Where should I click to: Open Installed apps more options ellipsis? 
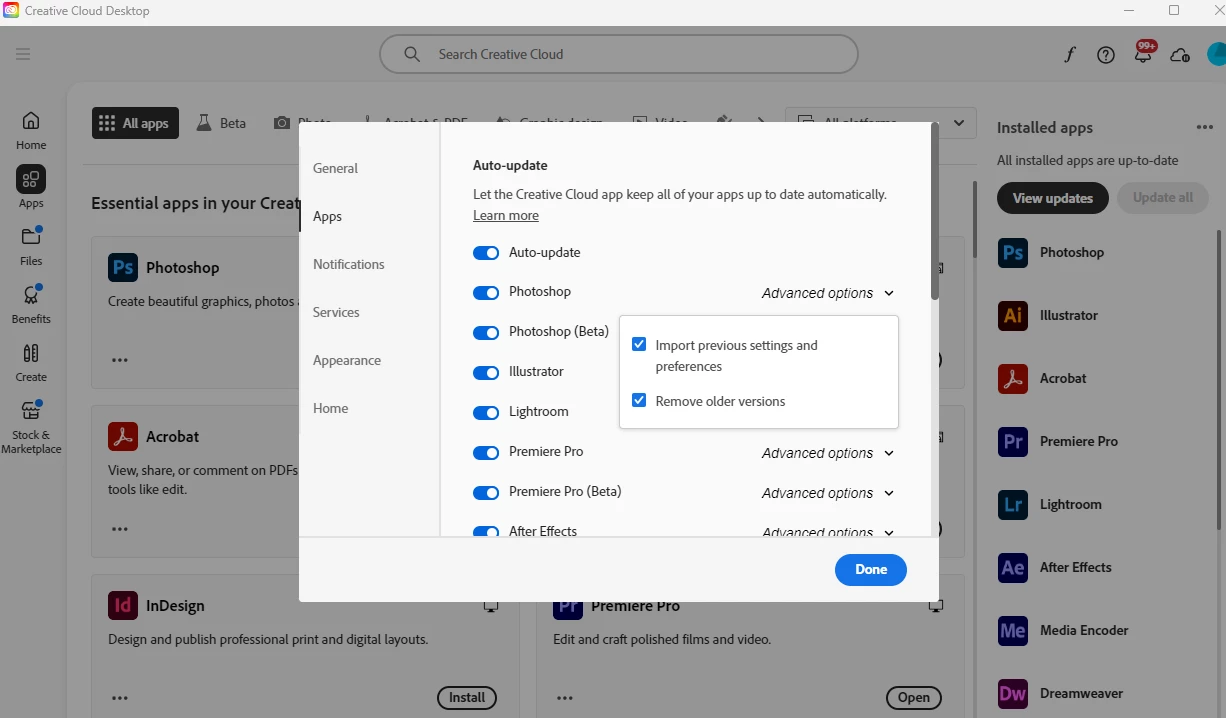tap(1204, 127)
